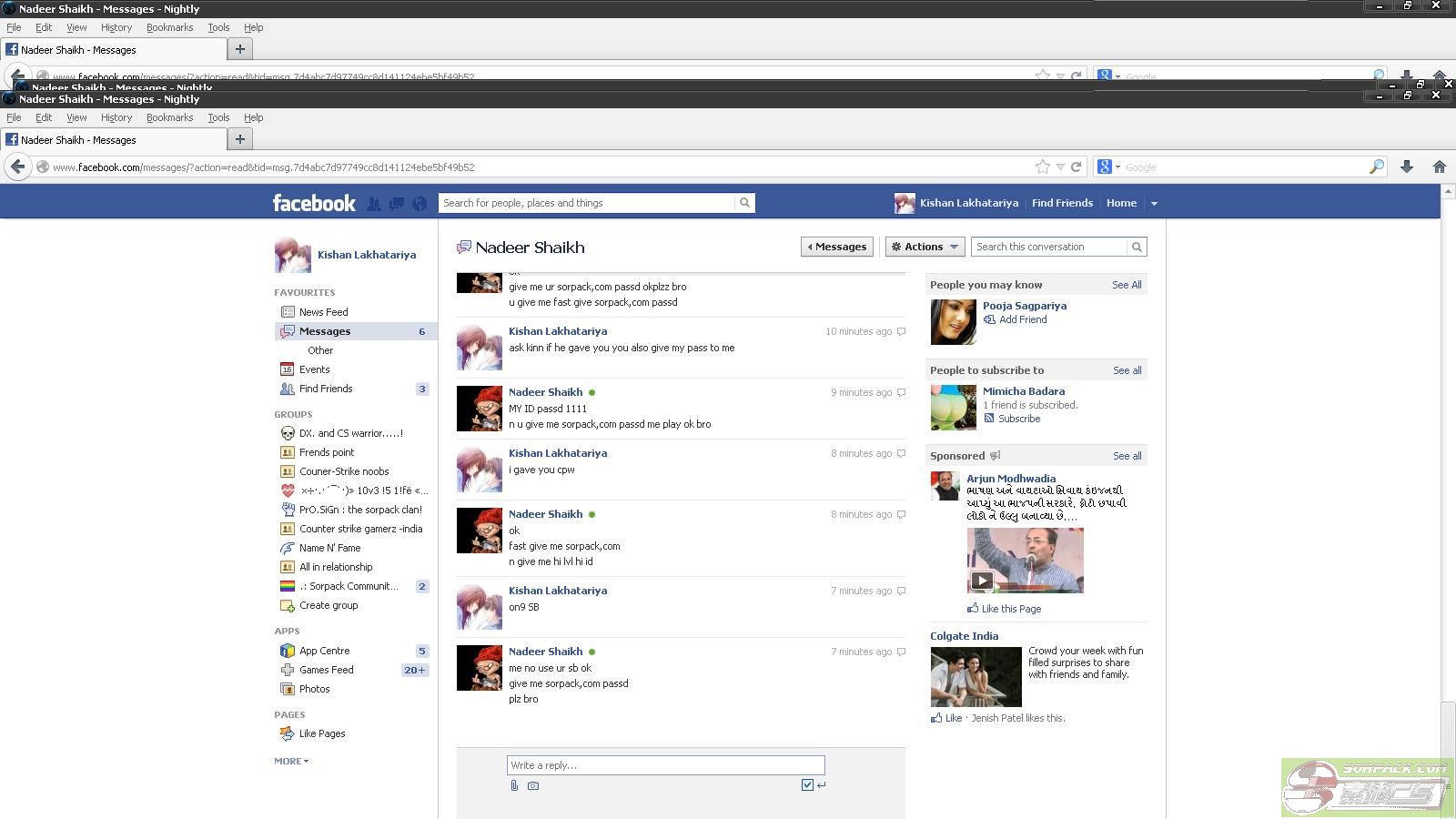Viewport: 1456px width, 819px height.
Task: Select News Feed in Favourites sidebar
Action: [323, 312]
